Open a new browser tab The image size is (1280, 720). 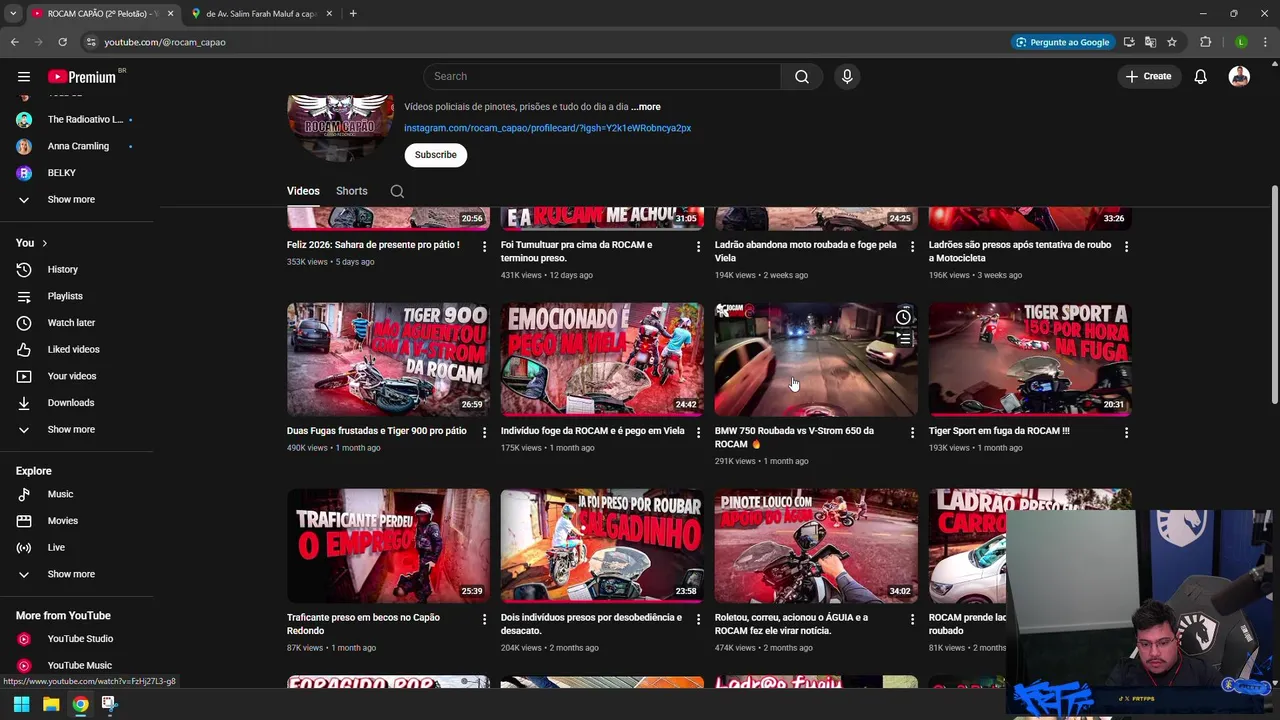pyautogui.click(x=353, y=13)
